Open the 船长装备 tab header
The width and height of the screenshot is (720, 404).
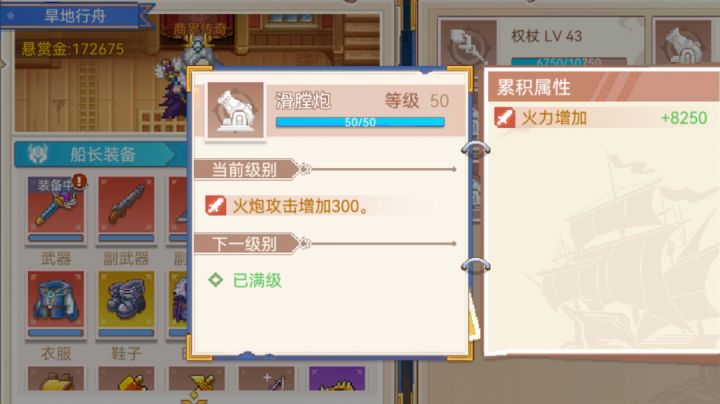point(95,154)
